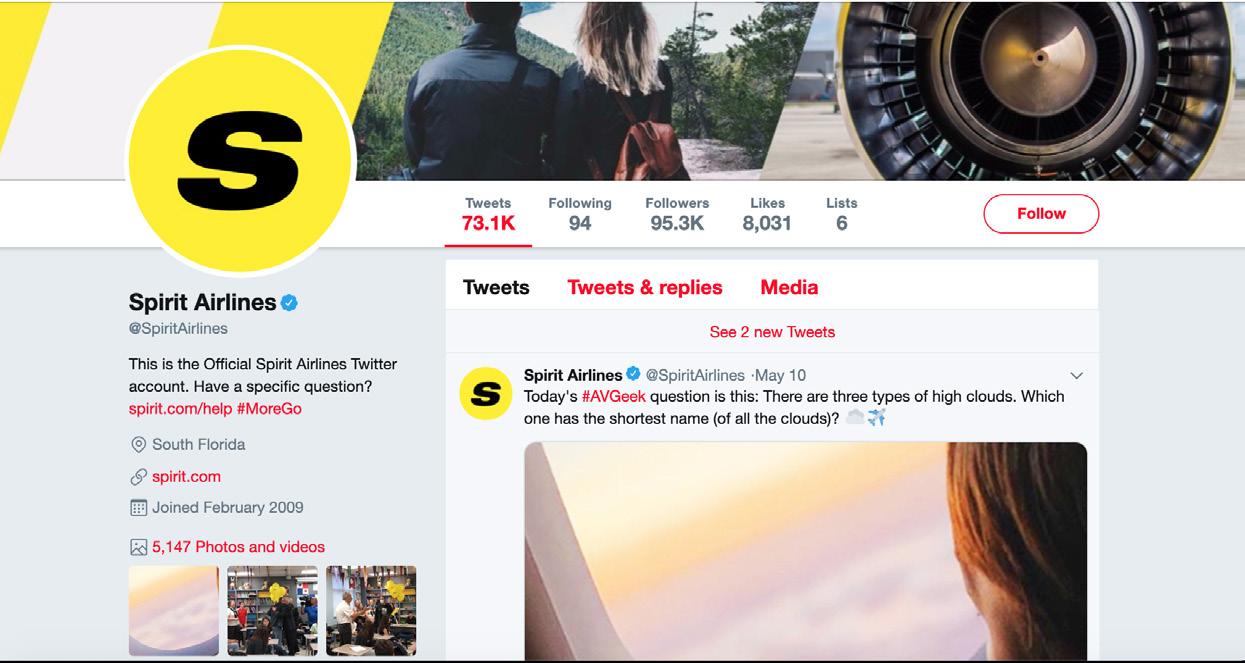The image size is (1245, 663).
Task: Follow the Spirit Airlines account
Action: pos(1041,214)
